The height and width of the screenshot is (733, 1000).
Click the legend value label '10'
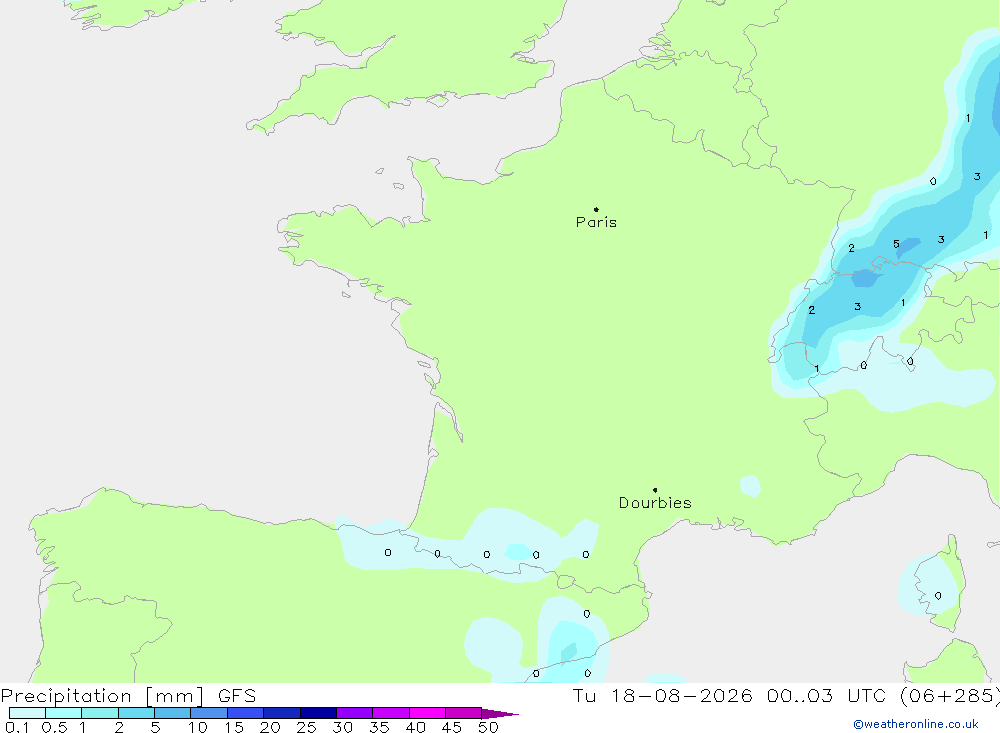[198, 727]
